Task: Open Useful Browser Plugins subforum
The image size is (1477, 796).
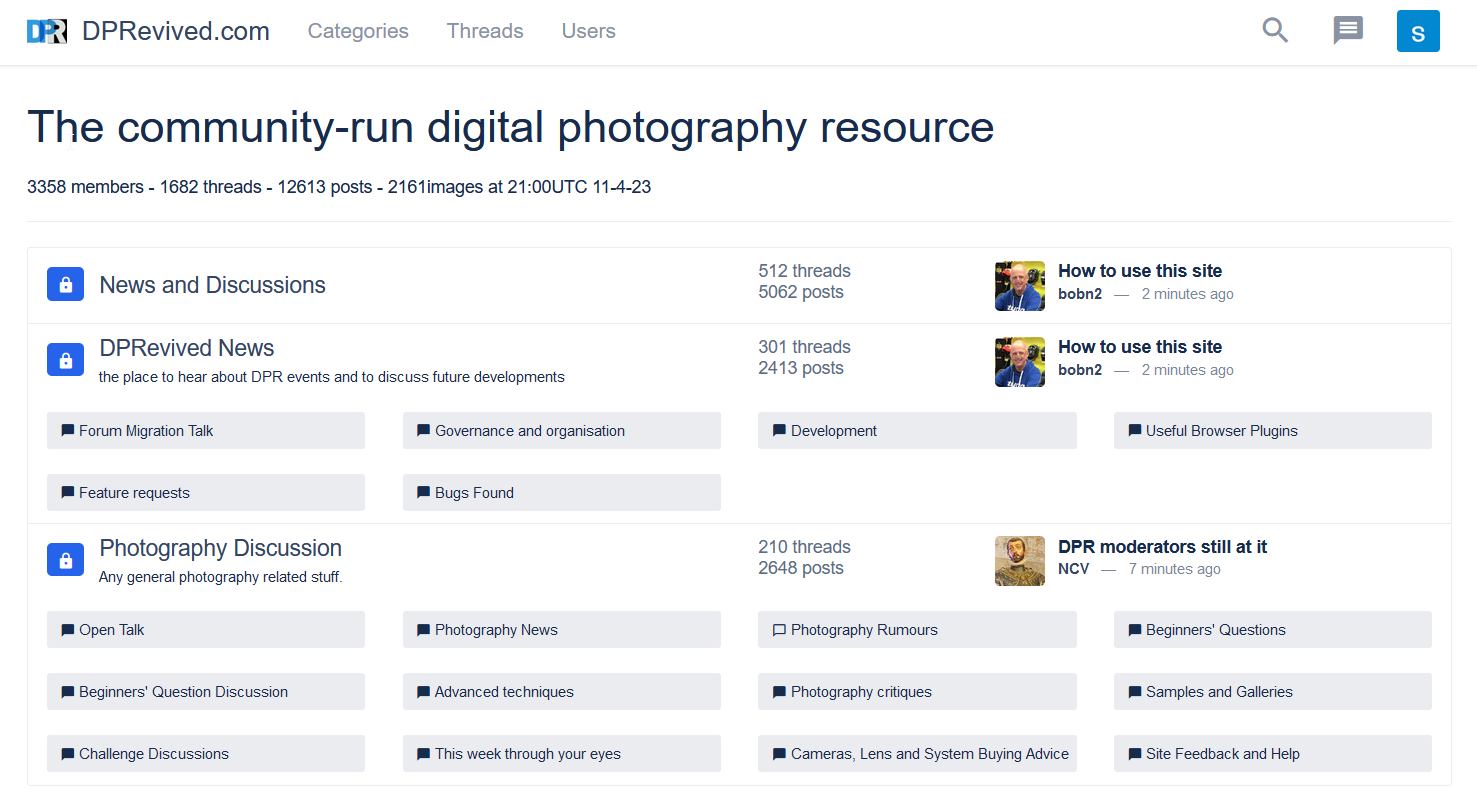Action: [x=1273, y=431]
